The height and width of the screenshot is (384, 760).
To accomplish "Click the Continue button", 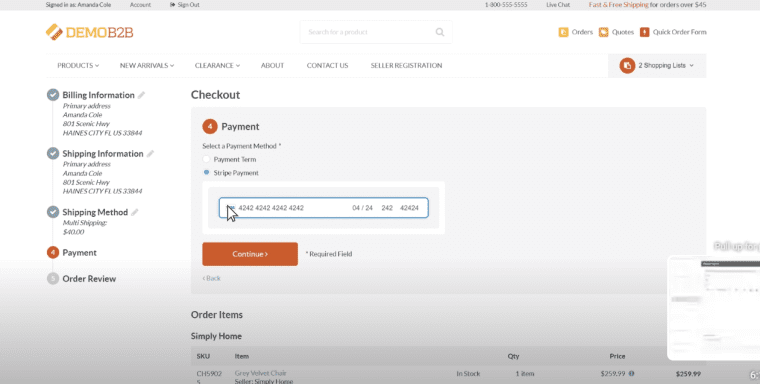I will tap(250, 254).
